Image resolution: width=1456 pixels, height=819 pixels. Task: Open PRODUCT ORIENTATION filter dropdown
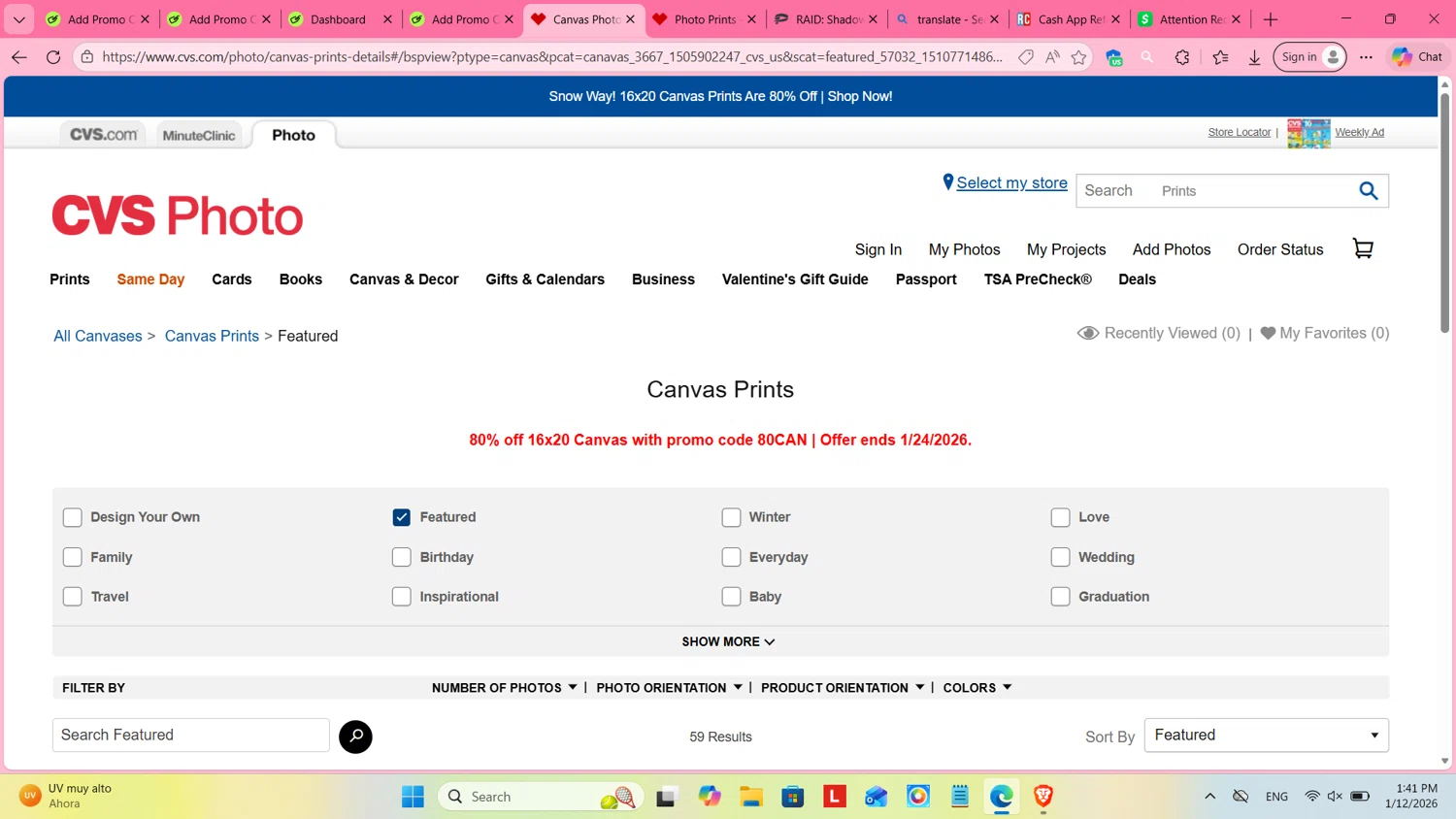pos(843,687)
